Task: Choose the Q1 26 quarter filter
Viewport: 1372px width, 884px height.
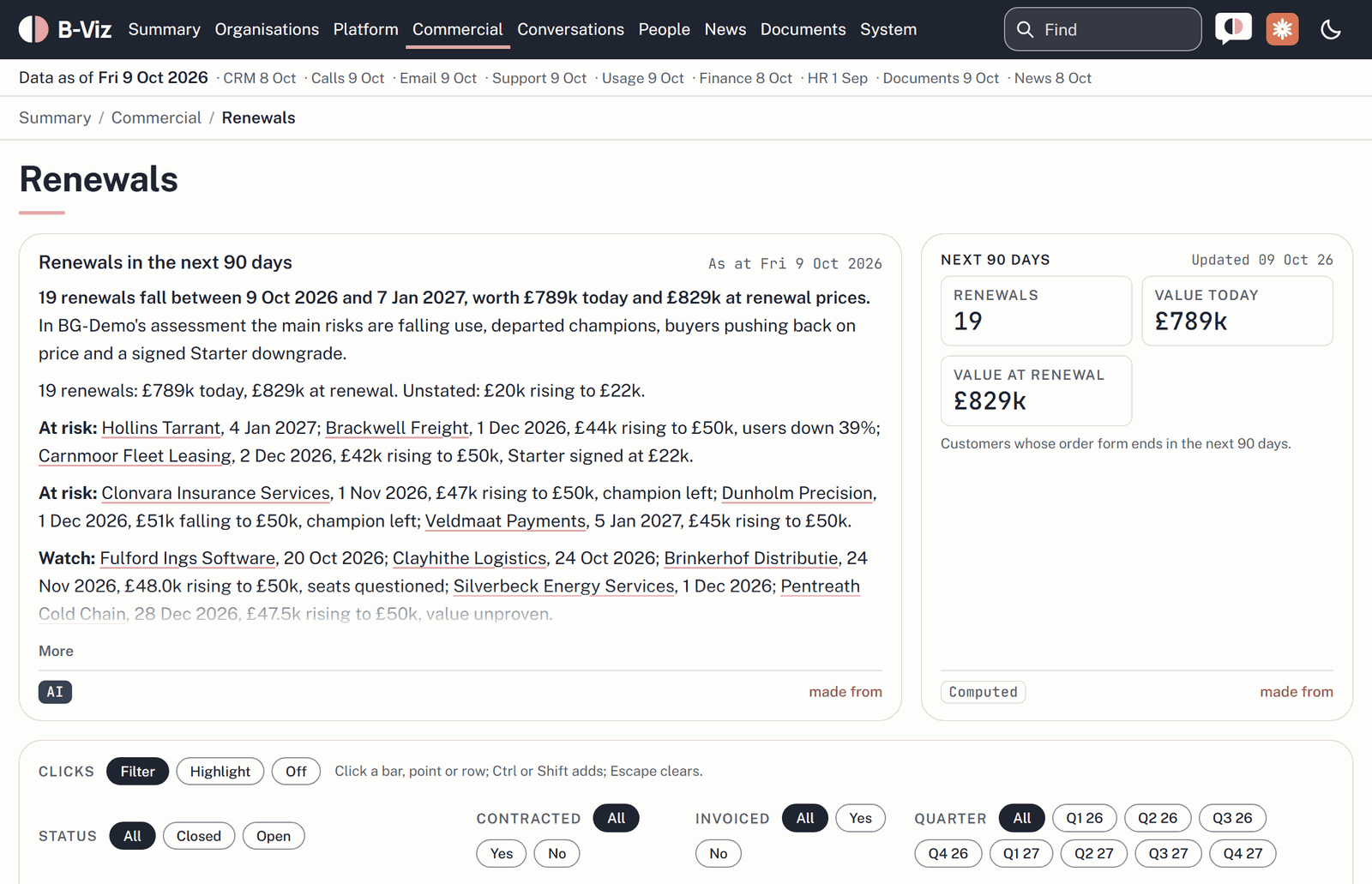Action: [1085, 818]
